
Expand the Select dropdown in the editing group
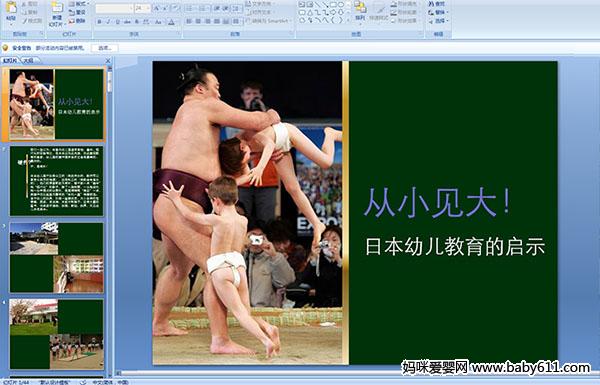click(x=438, y=21)
